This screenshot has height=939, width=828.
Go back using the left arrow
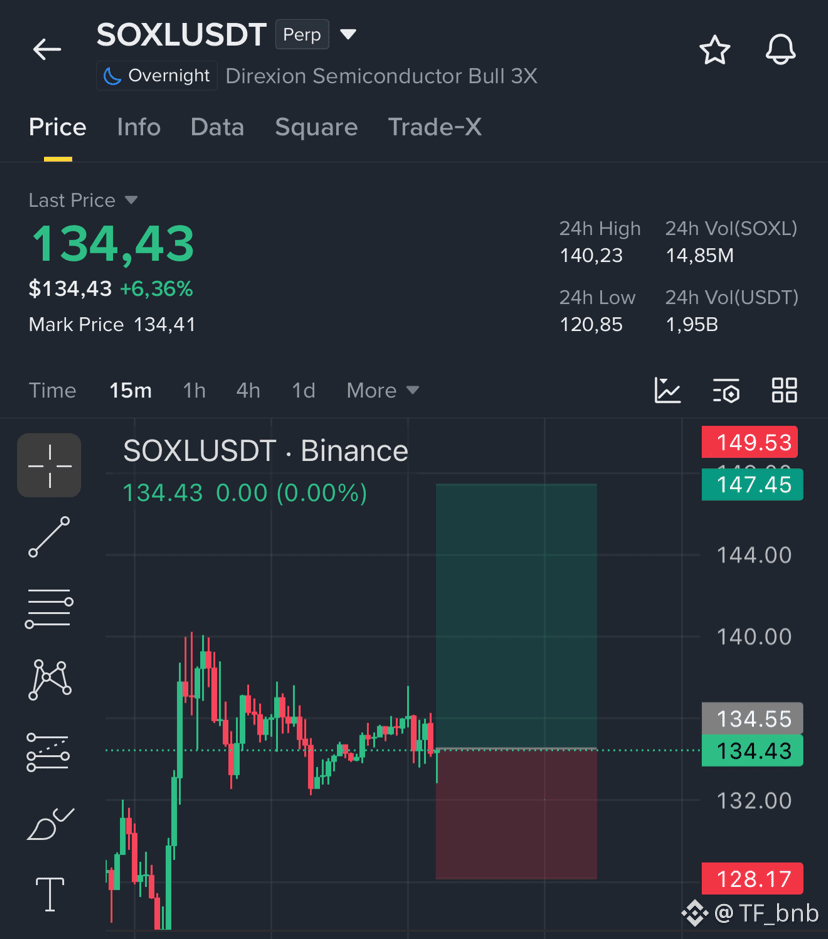click(x=47, y=49)
